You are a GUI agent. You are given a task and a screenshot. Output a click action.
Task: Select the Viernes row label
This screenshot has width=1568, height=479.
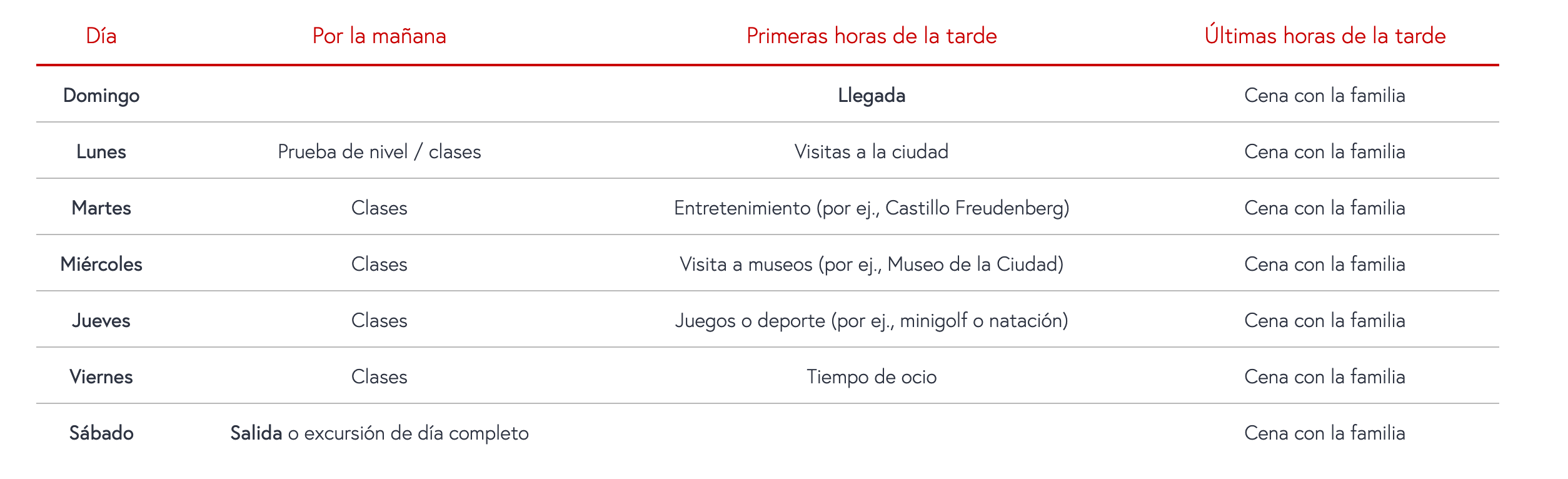tap(101, 376)
